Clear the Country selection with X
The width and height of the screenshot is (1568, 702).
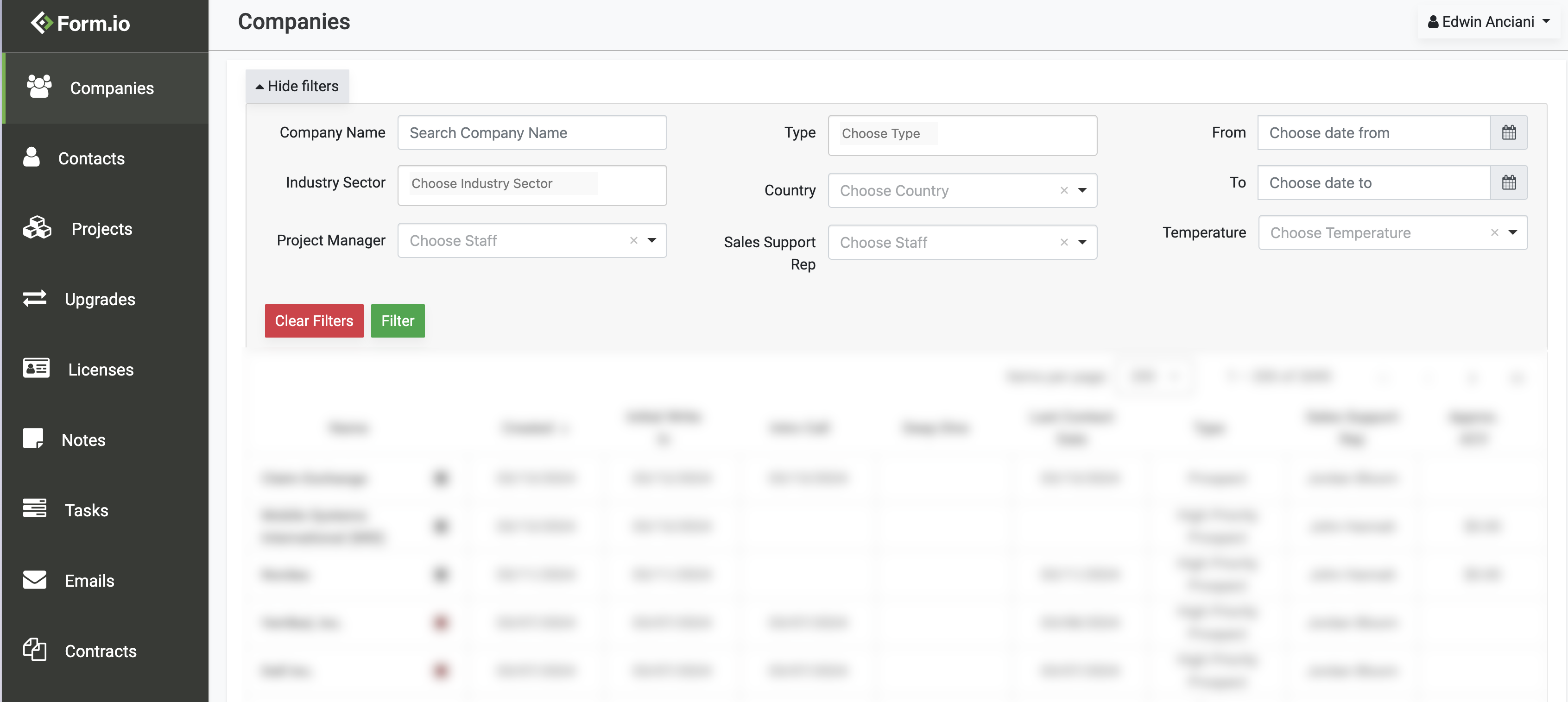click(1063, 190)
